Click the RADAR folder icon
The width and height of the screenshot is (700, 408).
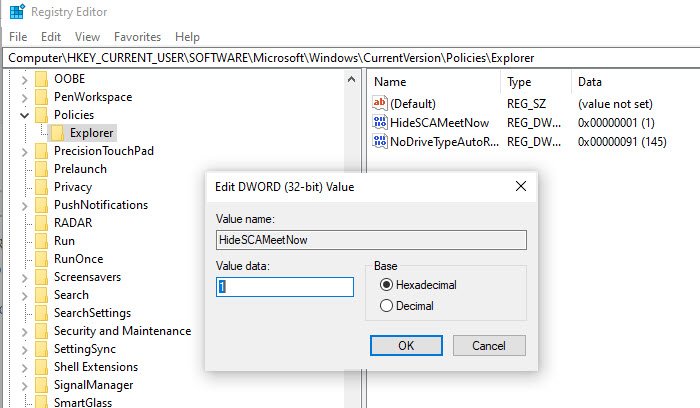tap(41, 223)
